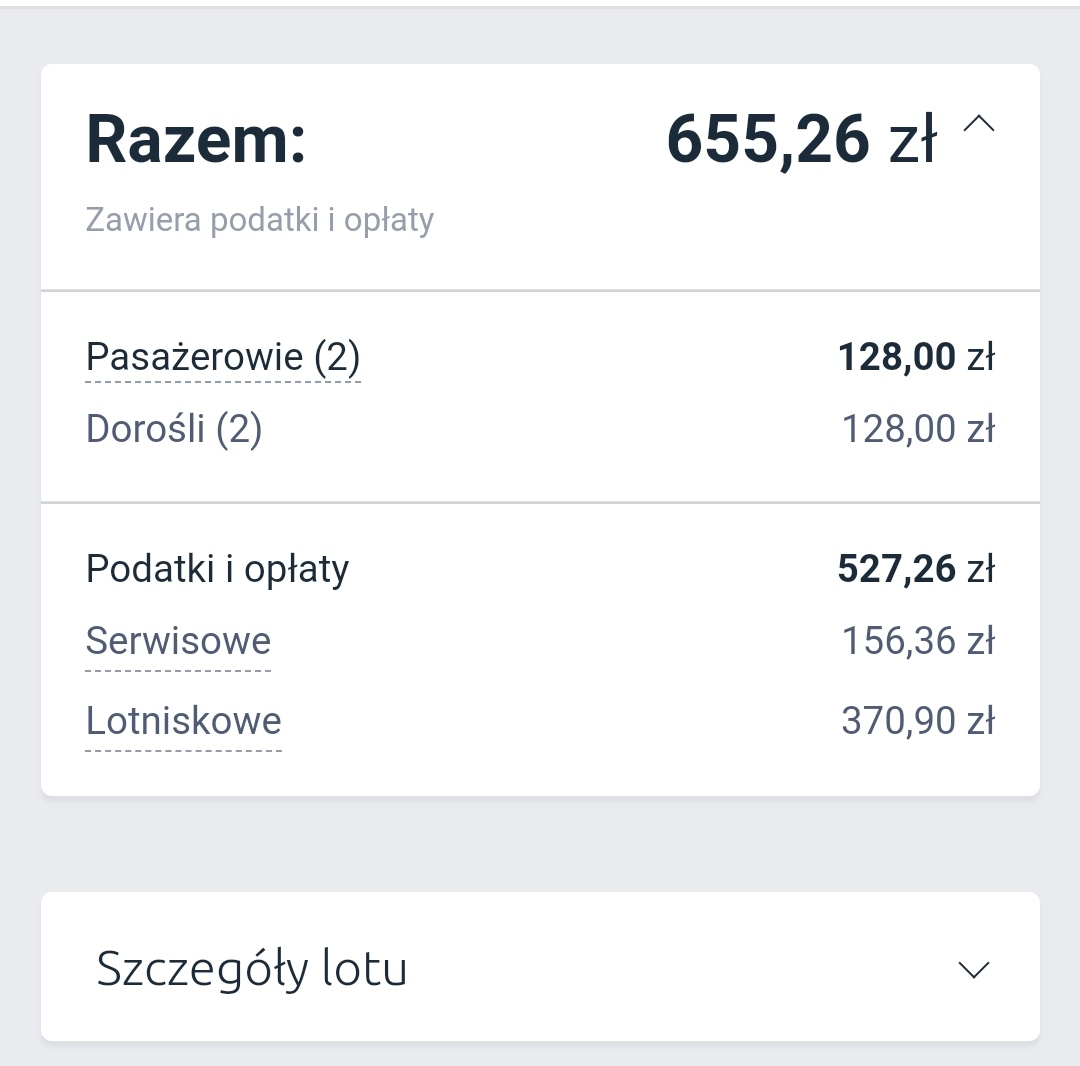Show info for the Lotniskowe fee
1080x1066 pixels.
(184, 722)
